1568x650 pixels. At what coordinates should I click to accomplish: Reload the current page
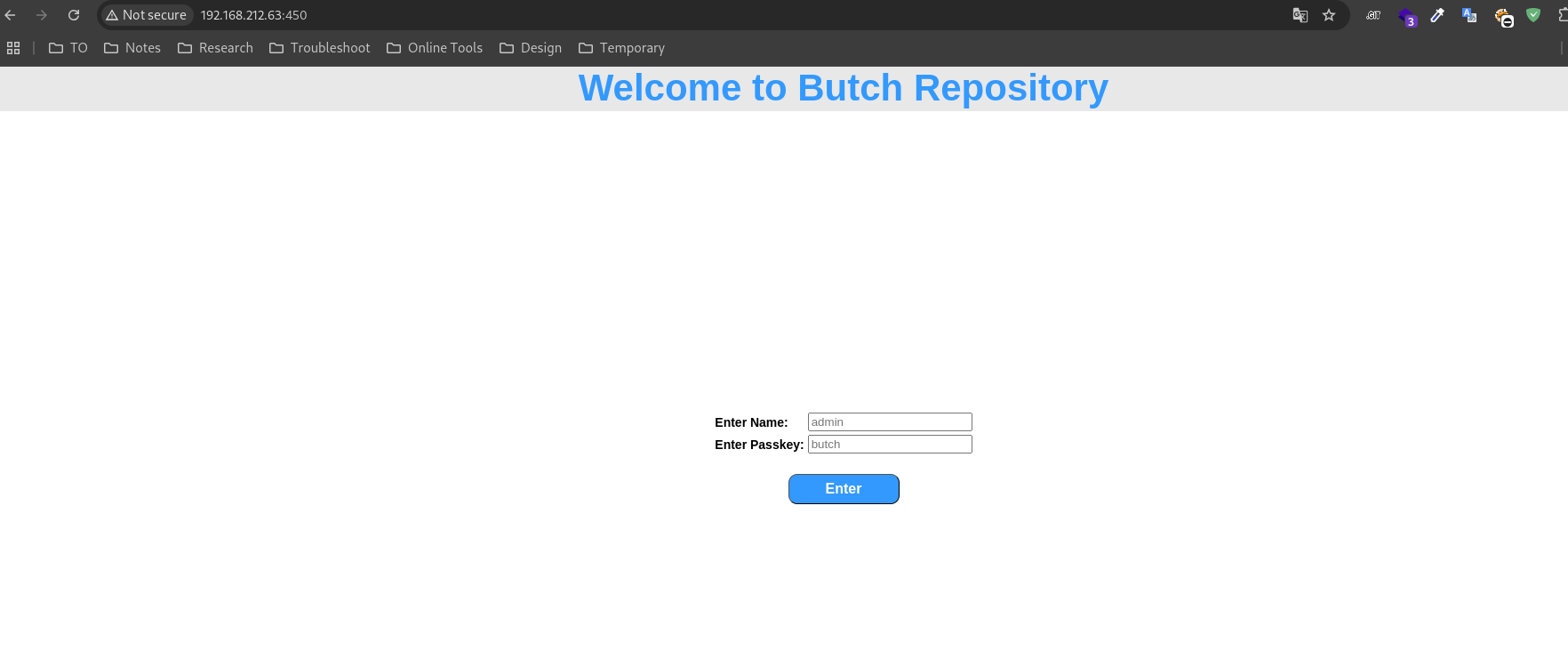tap(74, 15)
